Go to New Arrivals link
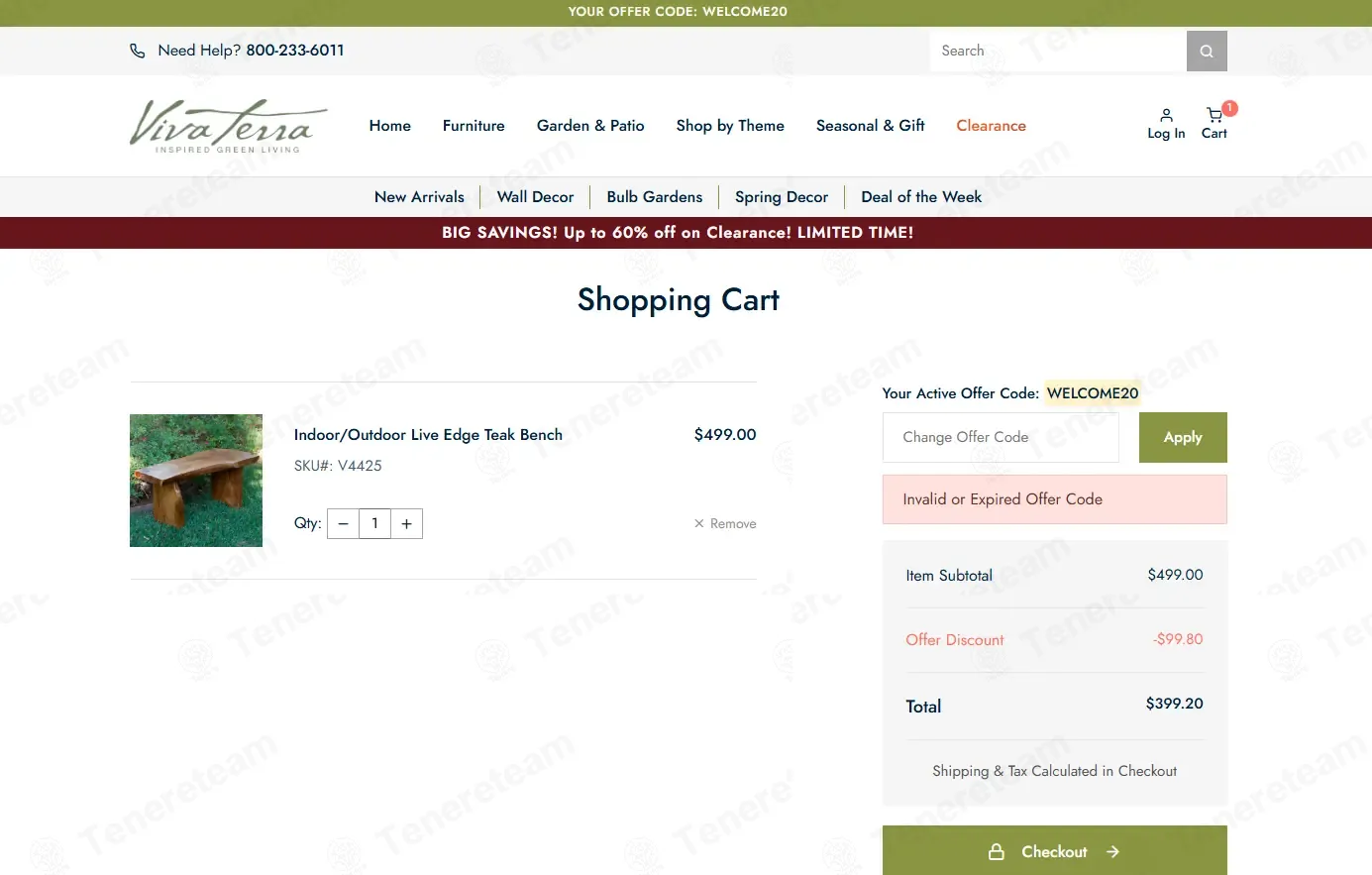This screenshot has width=1372, height=875. coord(419,197)
